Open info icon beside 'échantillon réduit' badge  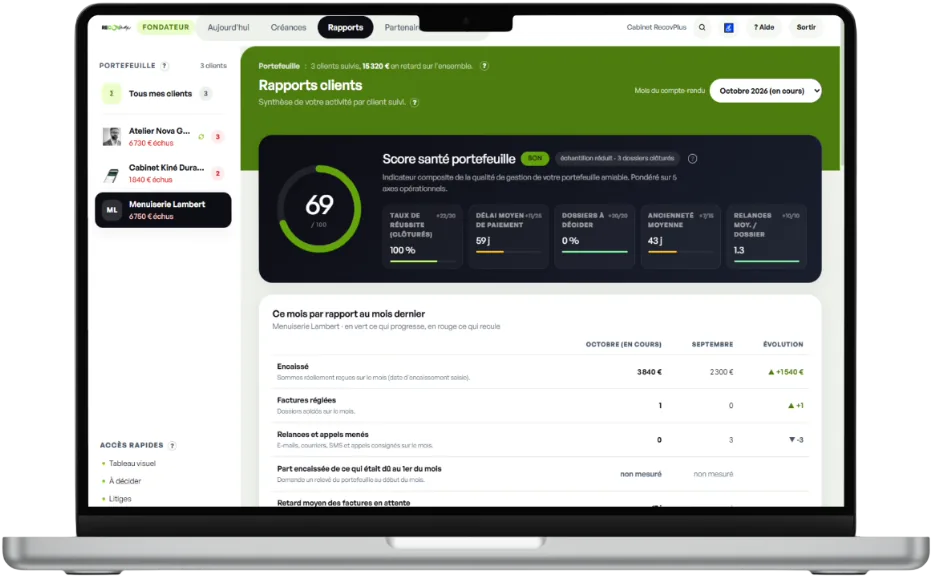point(692,158)
